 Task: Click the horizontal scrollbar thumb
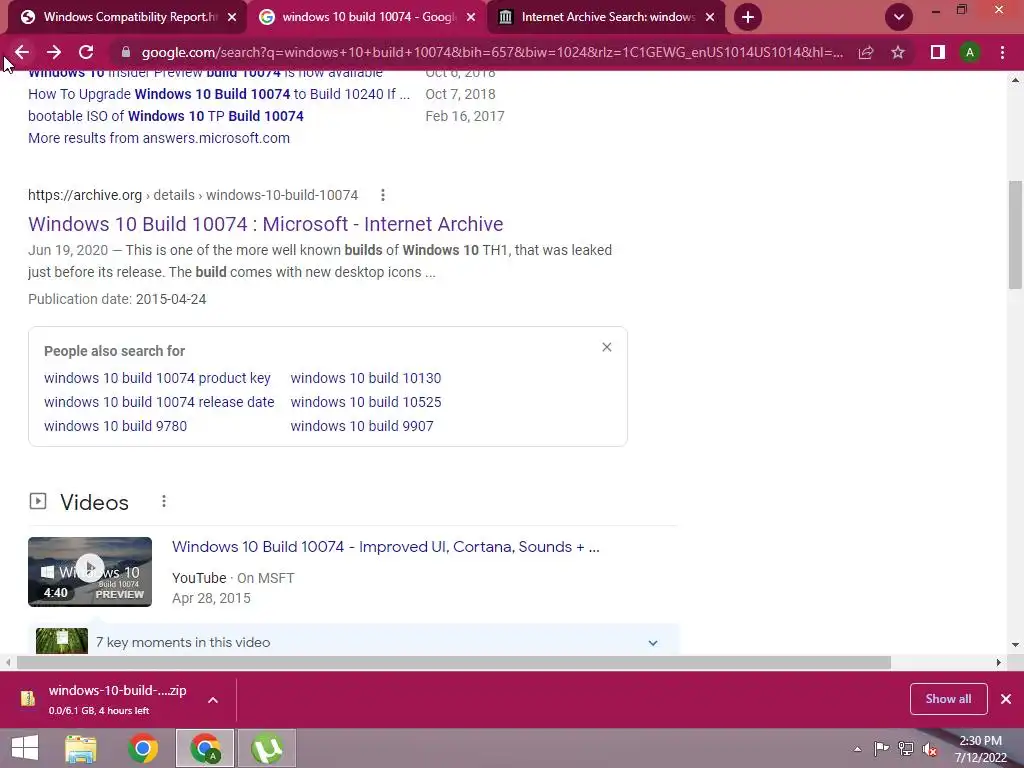[453, 662]
